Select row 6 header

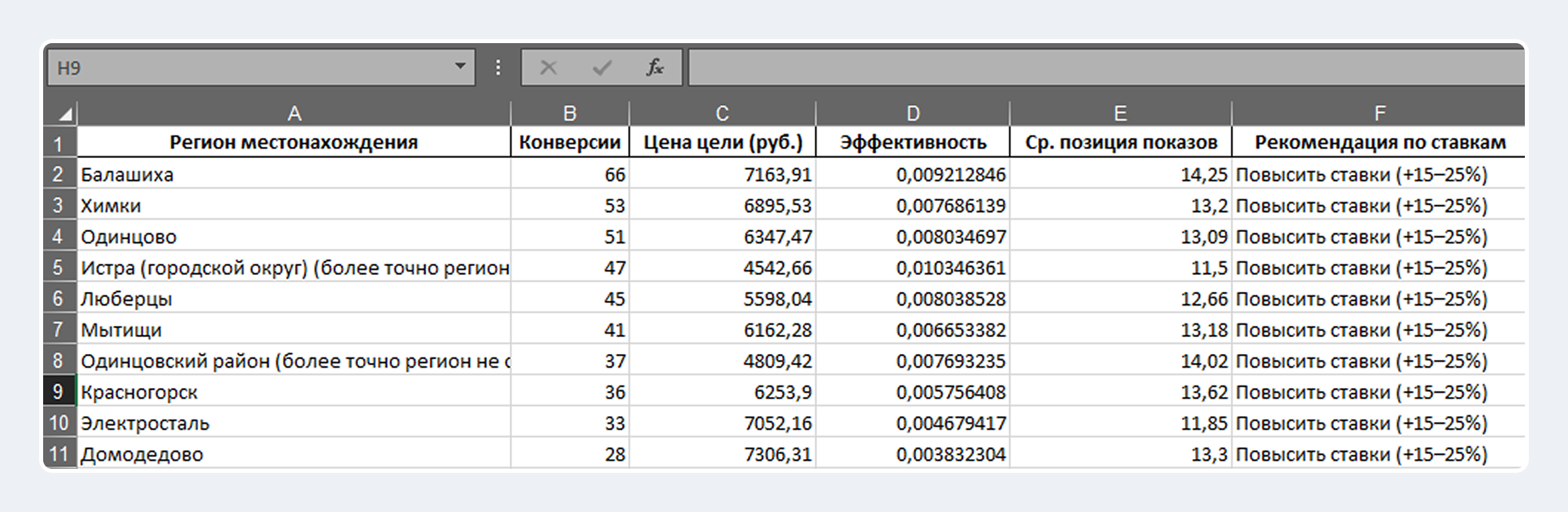point(59,298)
